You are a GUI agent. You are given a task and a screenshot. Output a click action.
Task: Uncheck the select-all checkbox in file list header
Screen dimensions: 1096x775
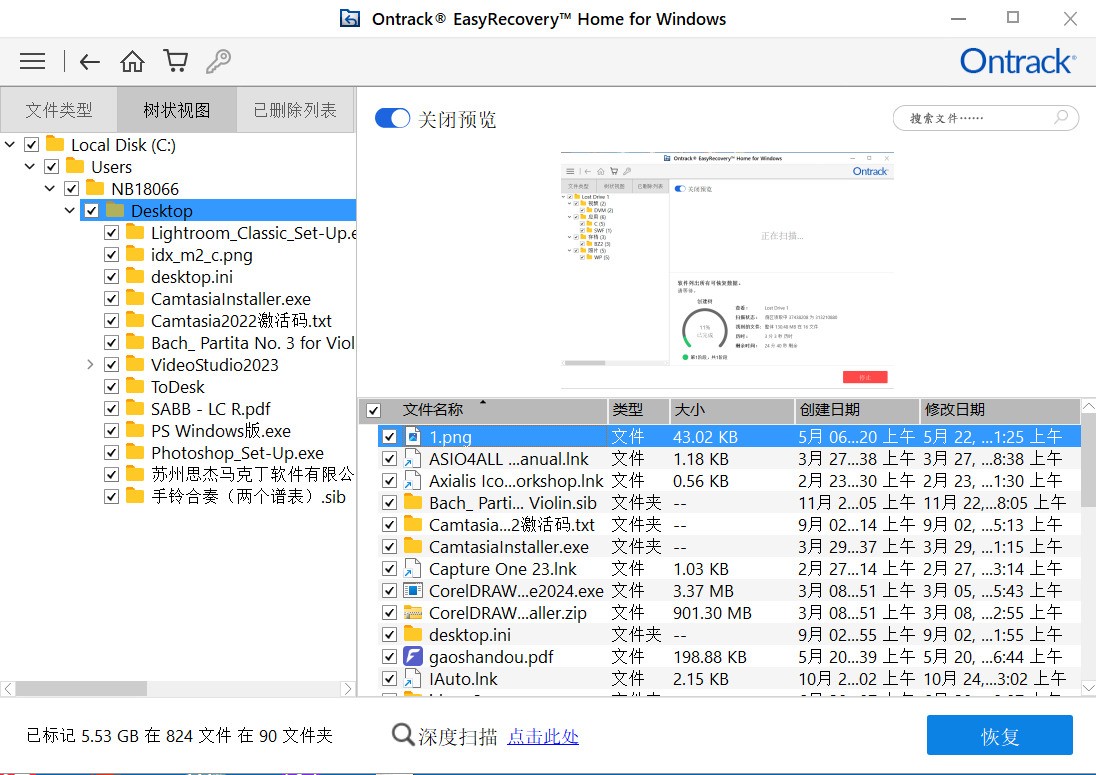click(x=373, y=411)
